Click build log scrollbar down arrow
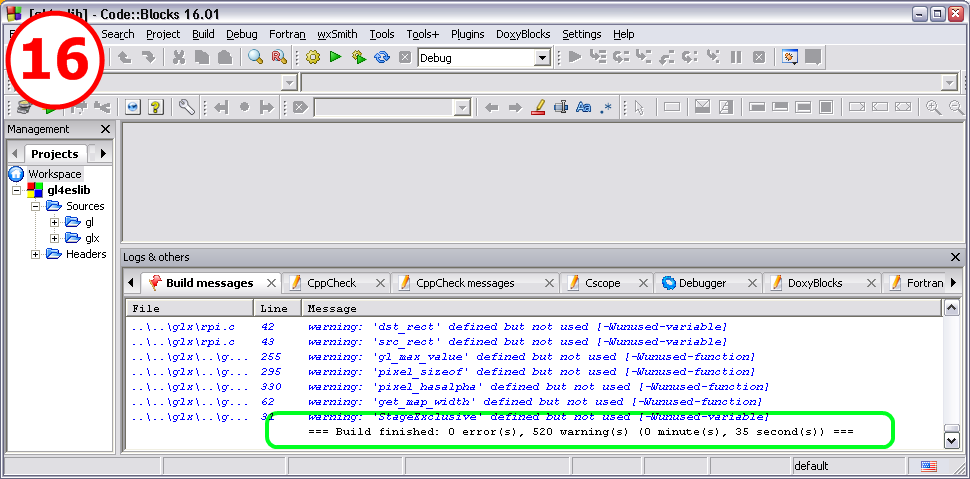Image resolution: width=970 pixels, height=479 pixels. tap(950, 440)
